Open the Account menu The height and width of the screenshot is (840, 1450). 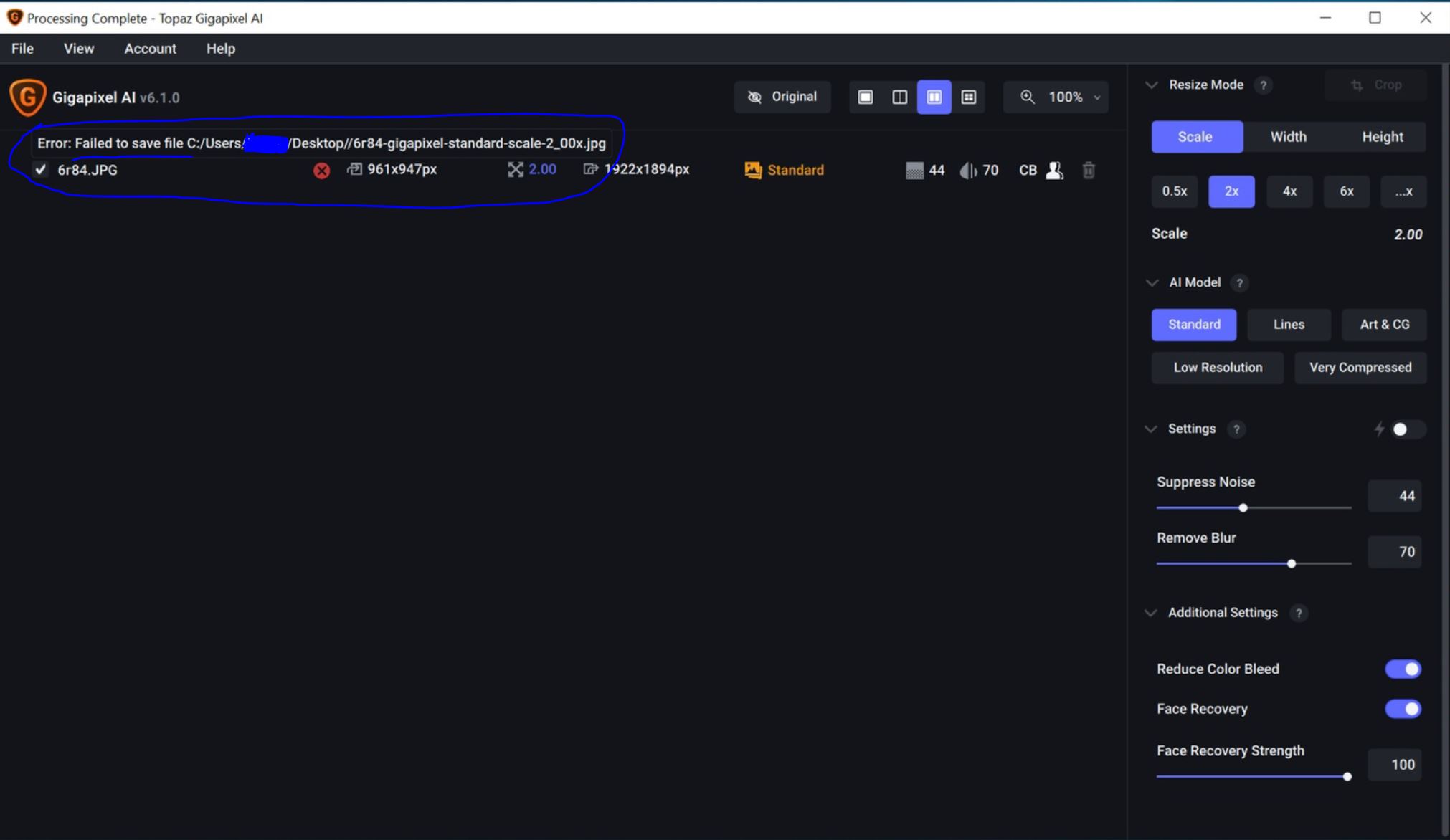(x=150, y=49)
